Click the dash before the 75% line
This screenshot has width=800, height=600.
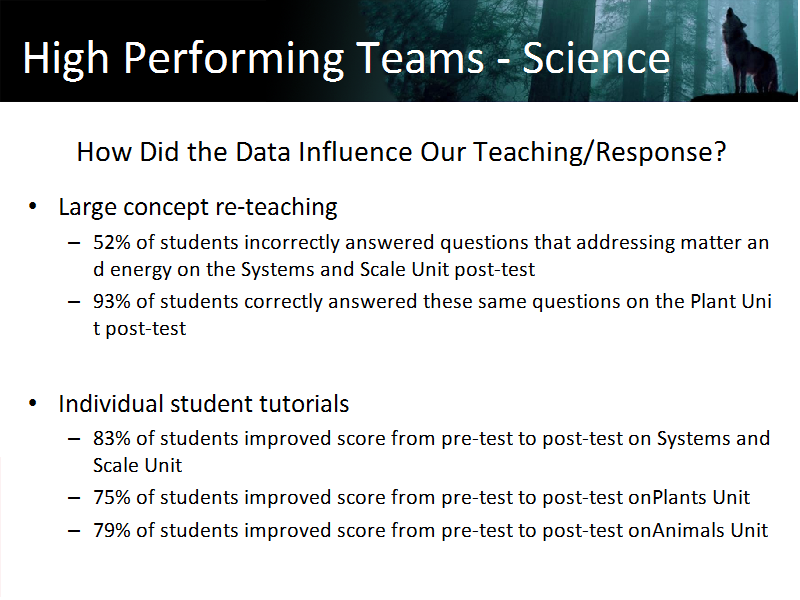[x=74, y=498]
